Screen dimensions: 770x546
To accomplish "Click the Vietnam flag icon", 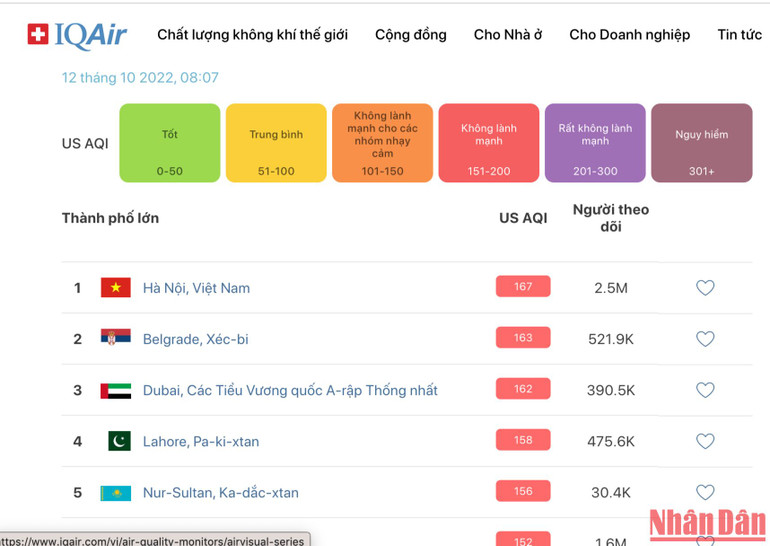I will tap(116, 288).
